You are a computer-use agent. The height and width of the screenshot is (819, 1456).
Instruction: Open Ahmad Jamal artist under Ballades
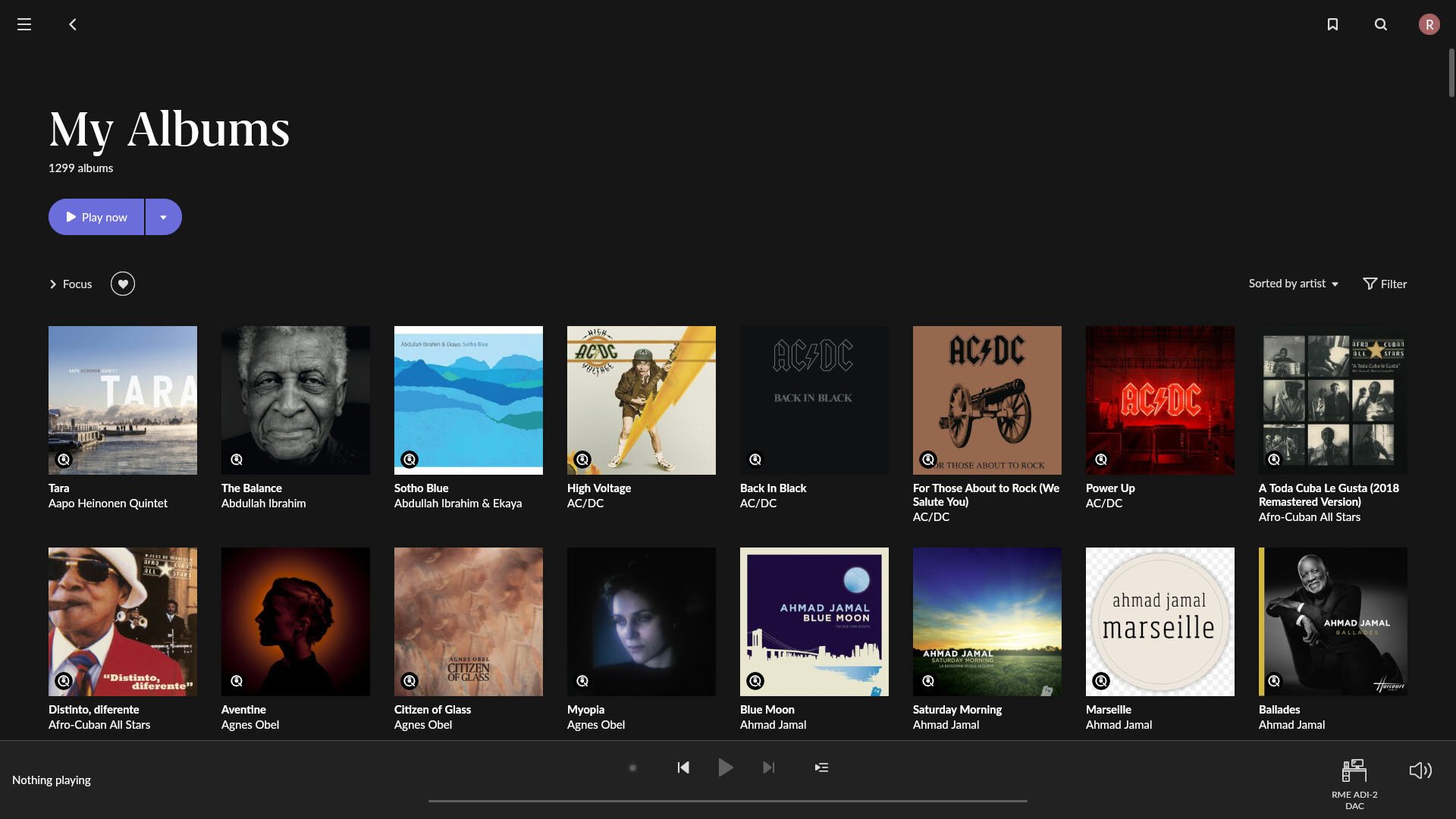click(1292, 725)
